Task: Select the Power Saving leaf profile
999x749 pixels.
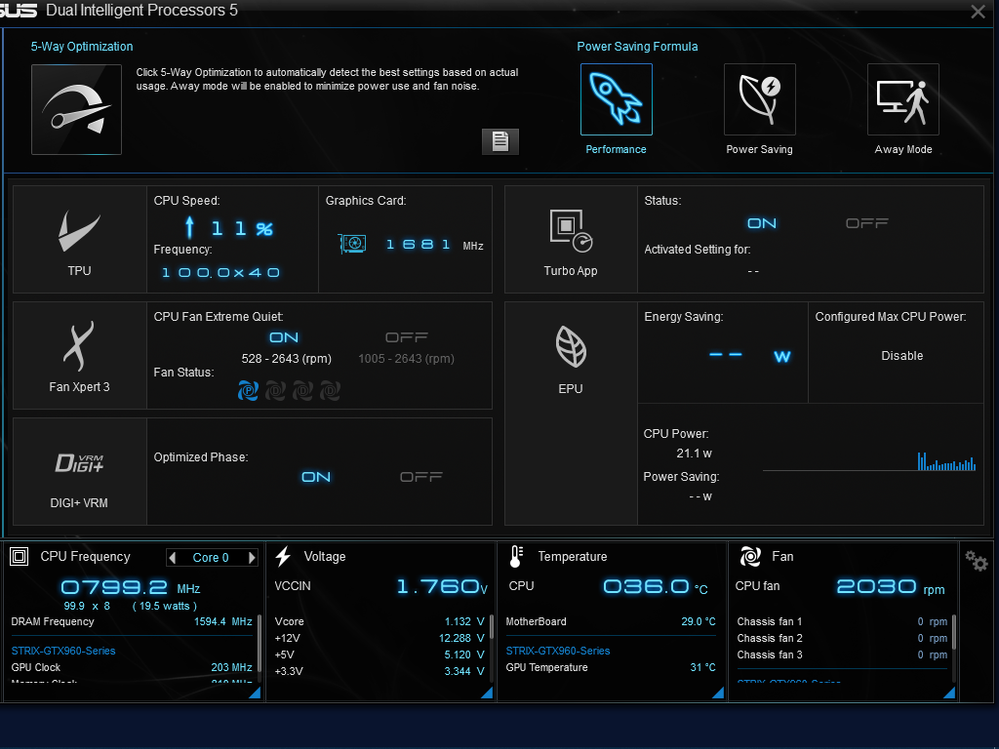Action: [759, 99]
